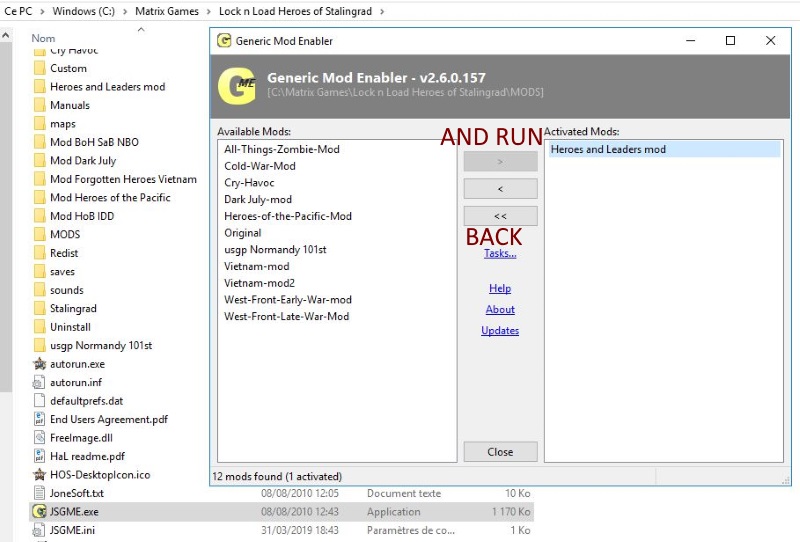The width and height of the screenshot is (800, 542).
Task: Click the Mod Heroes of the Pacific folder icon
Action: tap(39, 198)
